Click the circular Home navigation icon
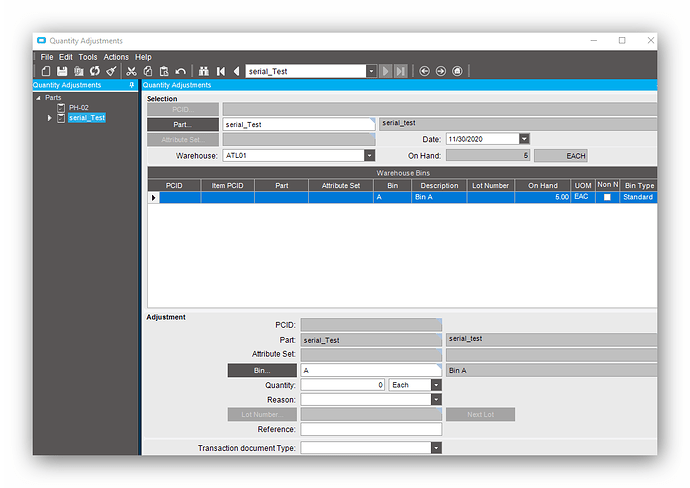The height and width of the screenshot is (488, 690). [457, 71]
